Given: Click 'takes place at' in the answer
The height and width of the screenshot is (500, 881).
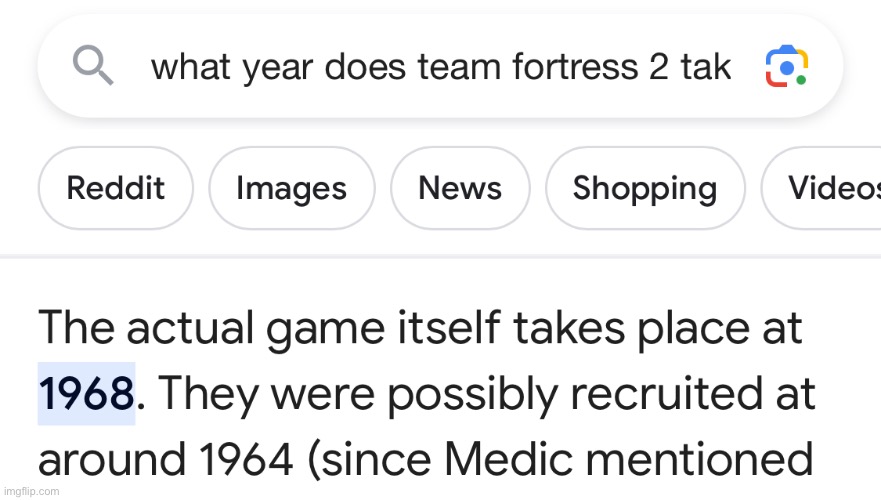Looking at the screenshot, I should point(657,329).
